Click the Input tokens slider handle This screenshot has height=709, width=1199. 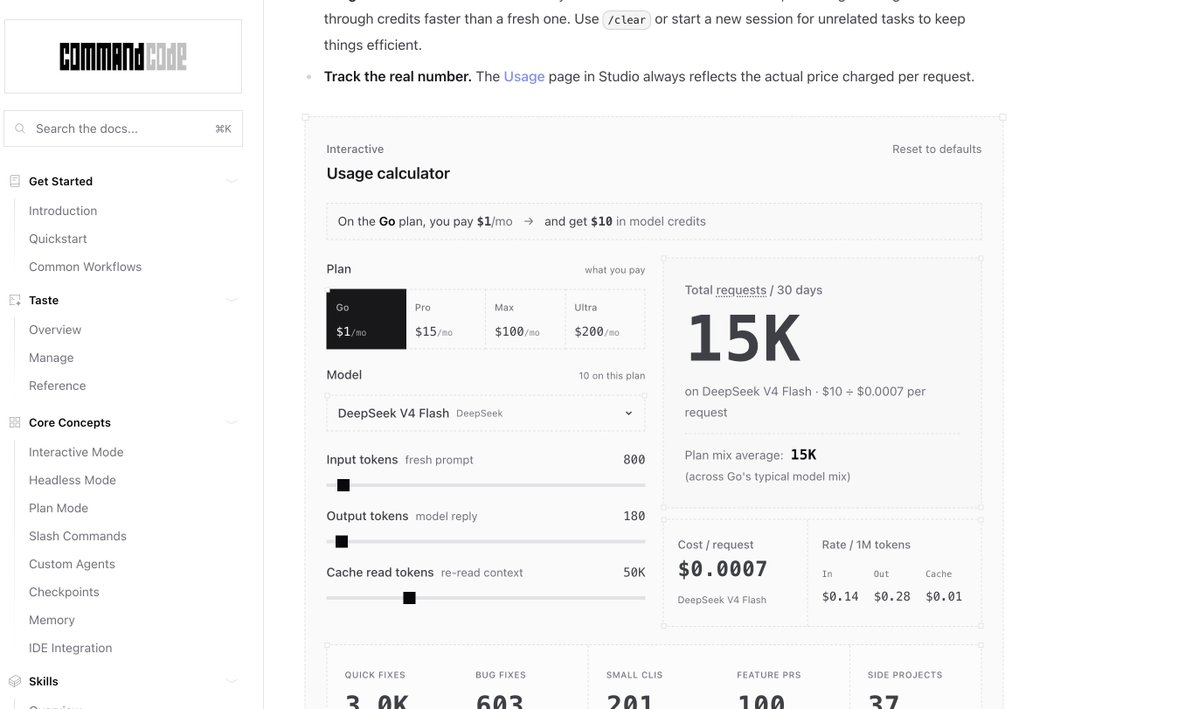point(343,485)
